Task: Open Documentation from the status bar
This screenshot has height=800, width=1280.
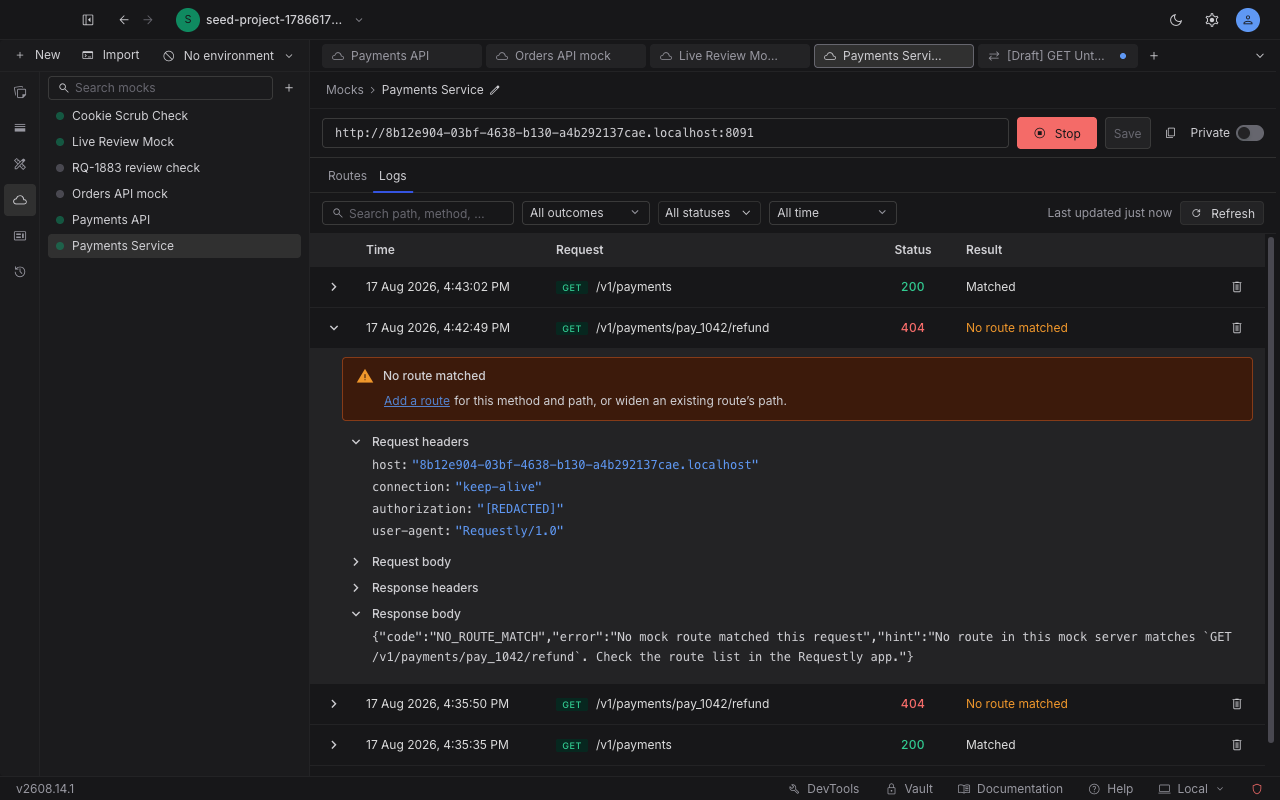Action: point(1009,789)
